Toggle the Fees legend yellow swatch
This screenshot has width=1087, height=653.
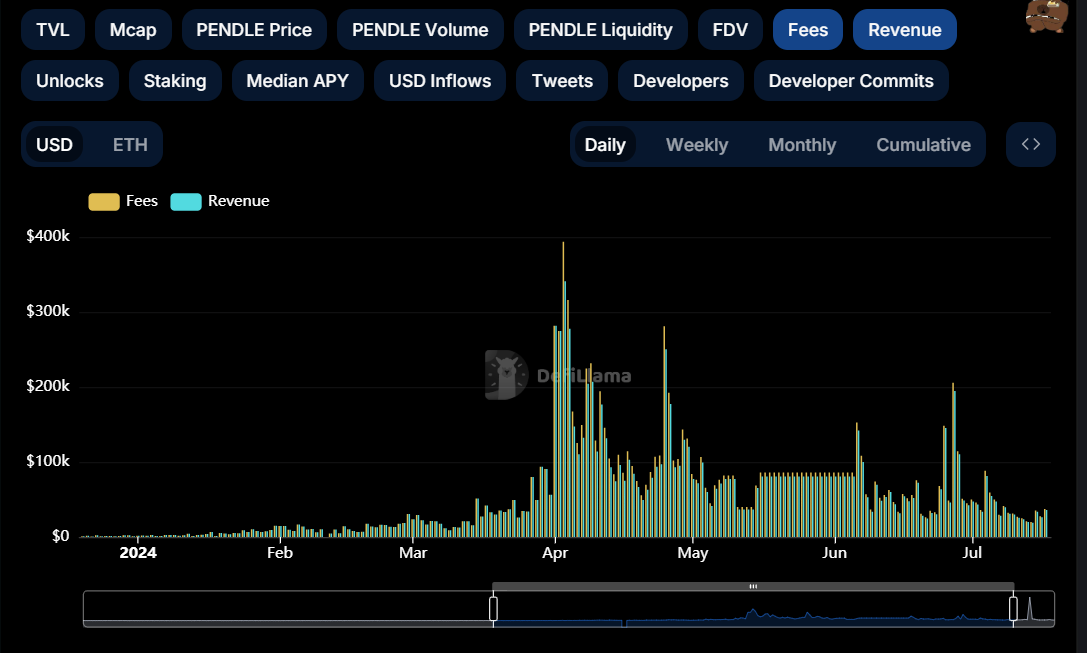(x=103, y=201)
